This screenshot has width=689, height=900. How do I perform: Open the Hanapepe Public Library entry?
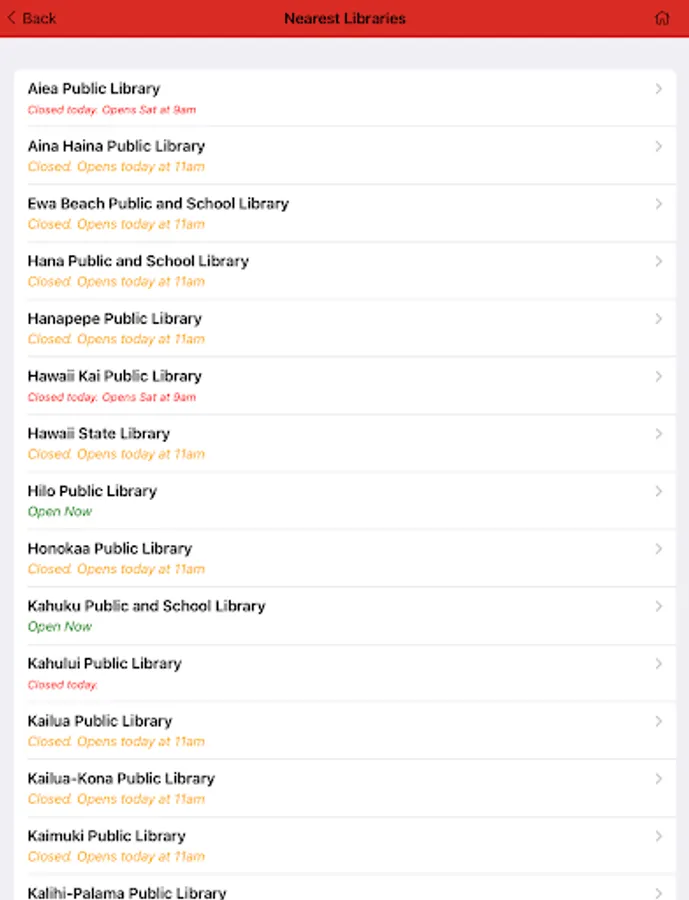pos(115,319)
